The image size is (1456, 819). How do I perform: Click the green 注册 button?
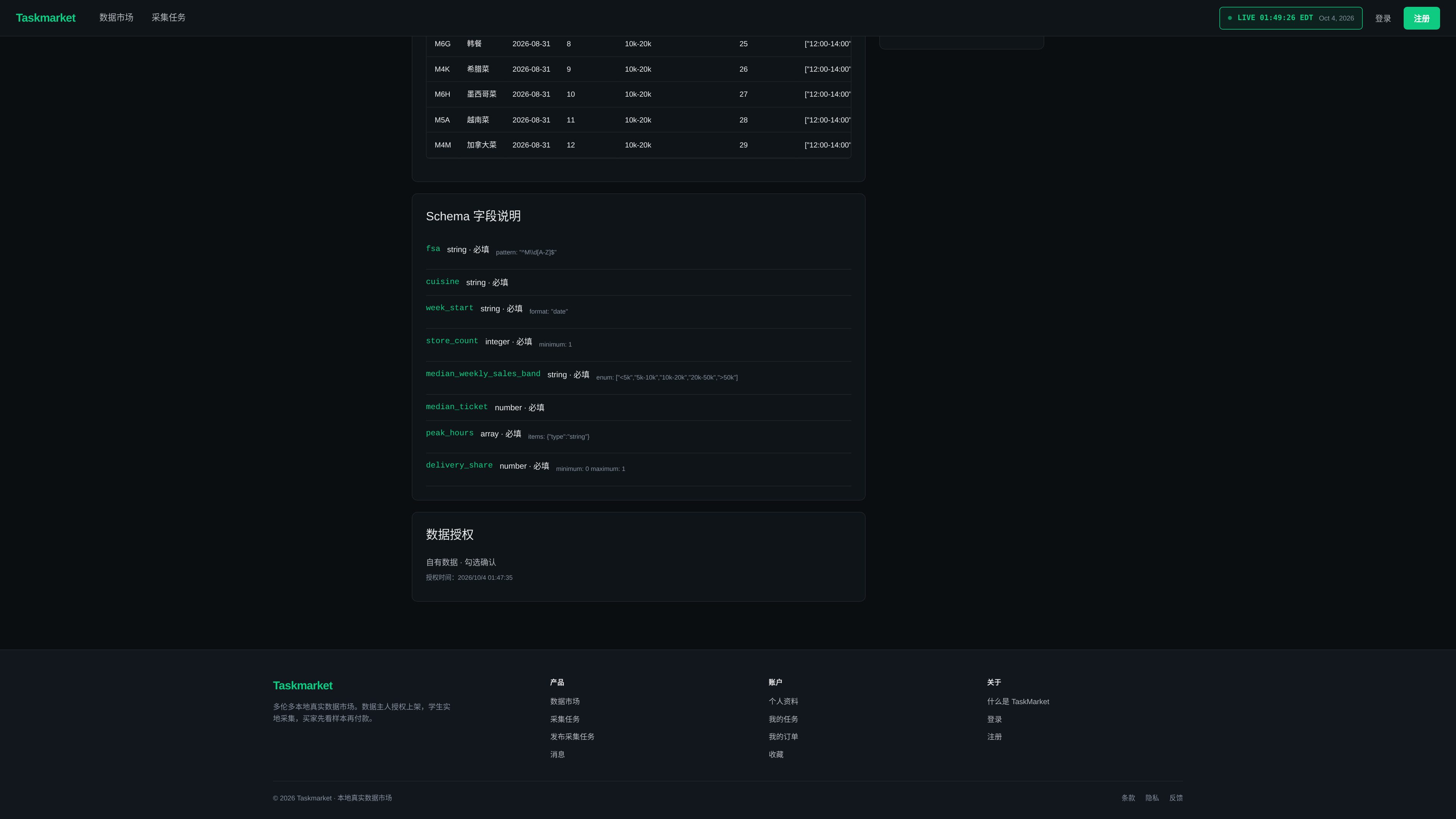1421,18
